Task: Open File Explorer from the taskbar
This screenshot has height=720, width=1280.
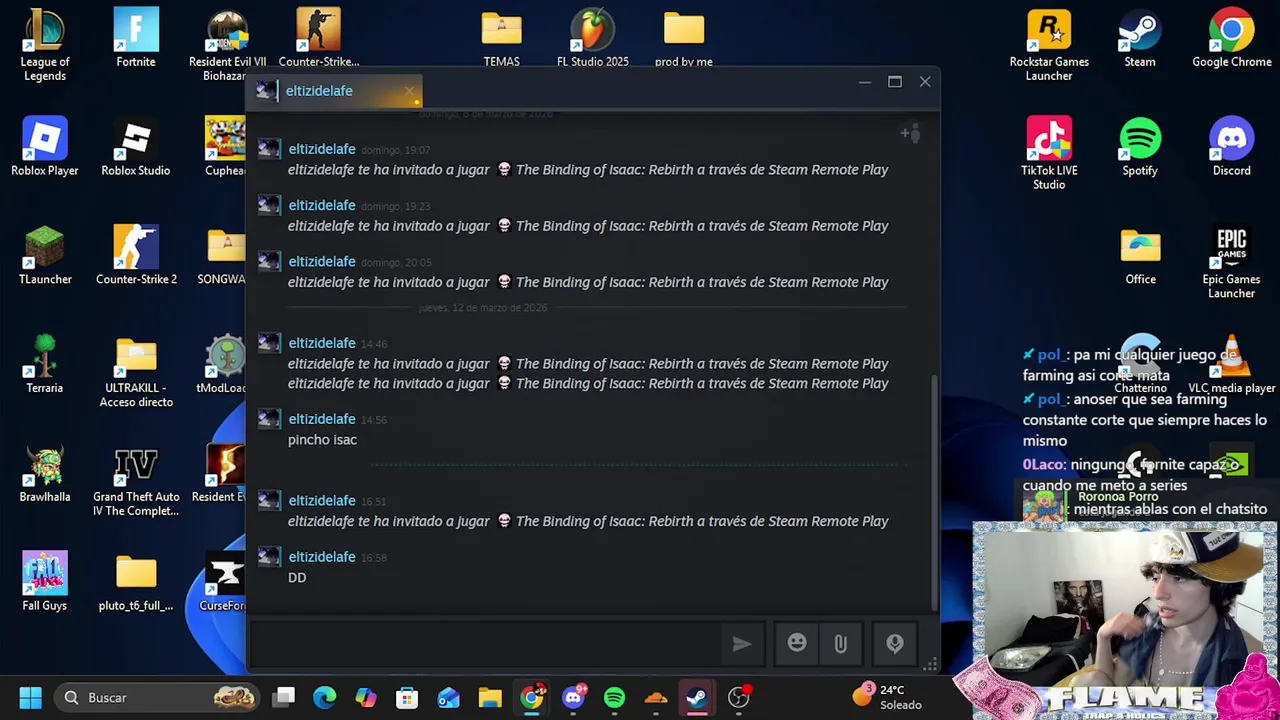Action: [490, 697]
